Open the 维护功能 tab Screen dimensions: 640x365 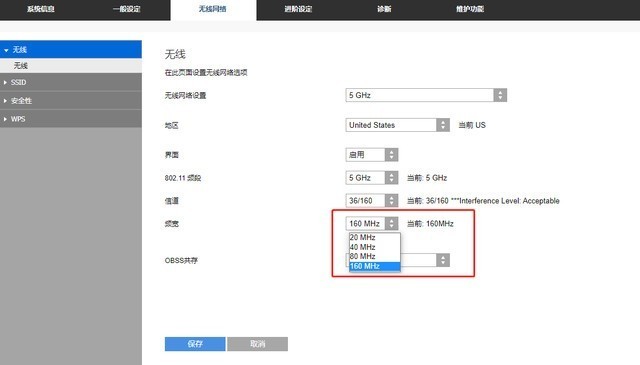[470, 9]
